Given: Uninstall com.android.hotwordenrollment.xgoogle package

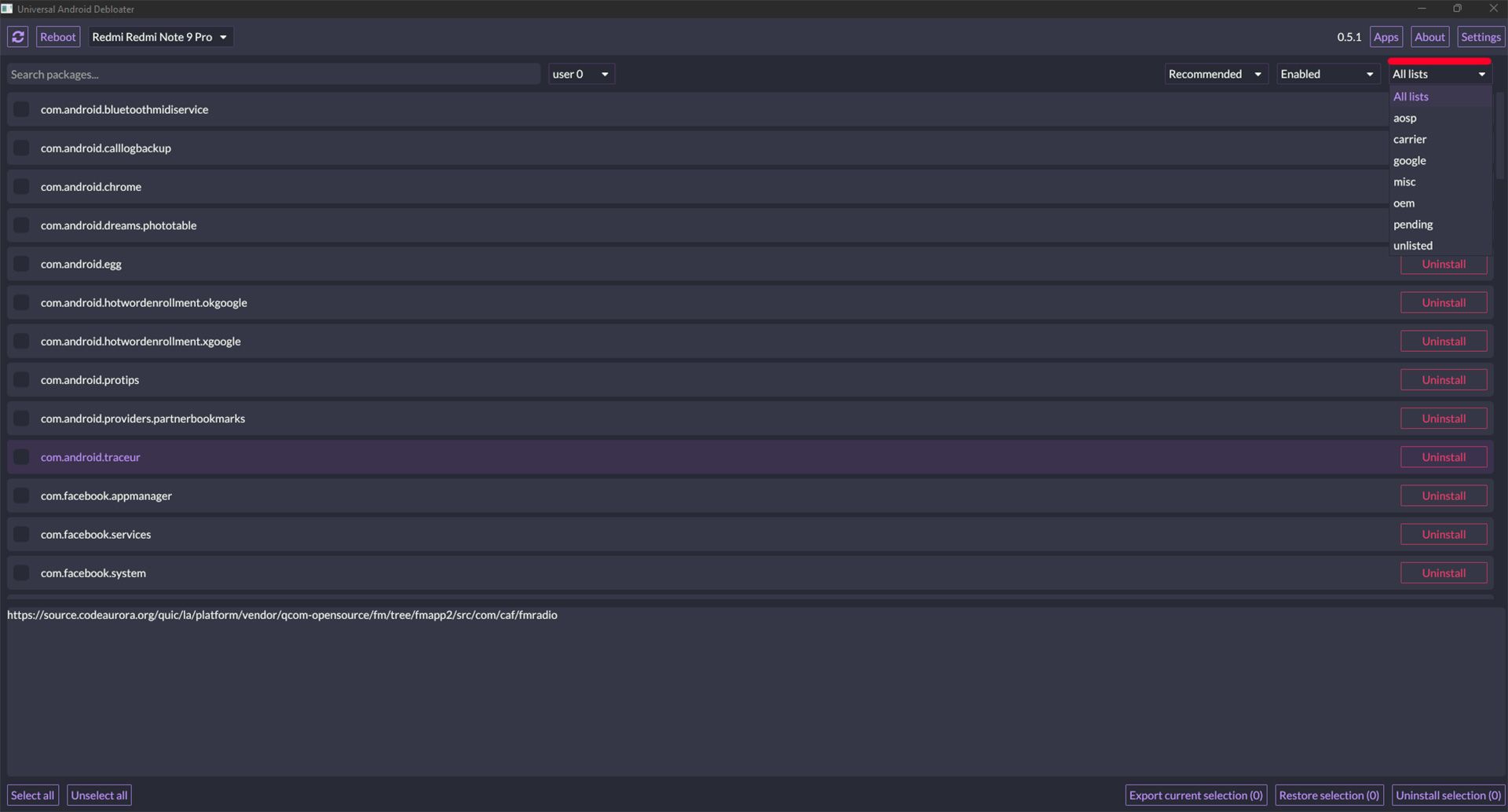Looking at the screenshot, I should (1444, 341).
